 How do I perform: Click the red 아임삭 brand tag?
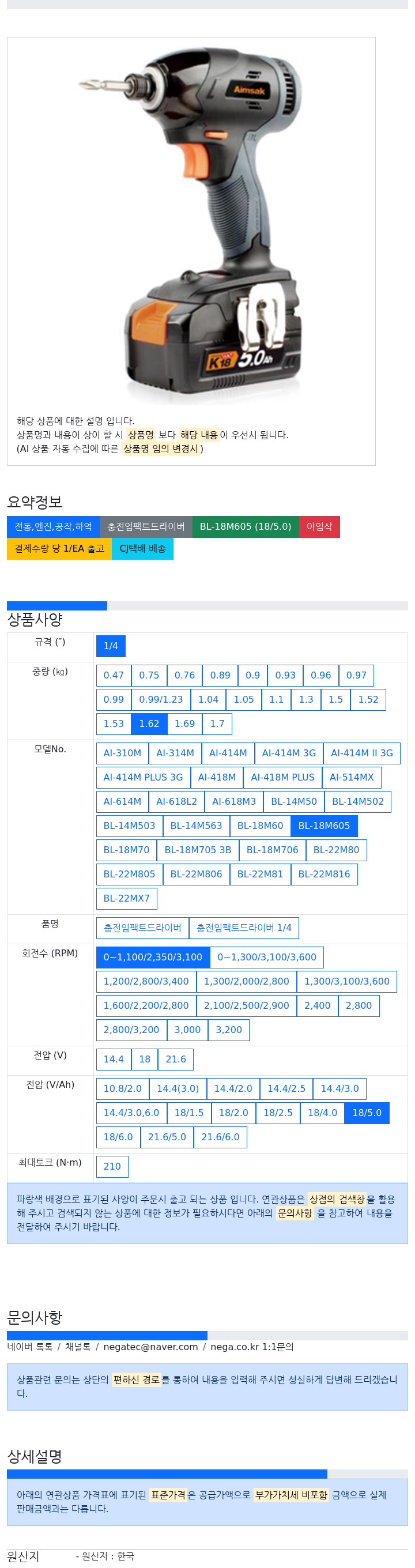pos(319,526)
